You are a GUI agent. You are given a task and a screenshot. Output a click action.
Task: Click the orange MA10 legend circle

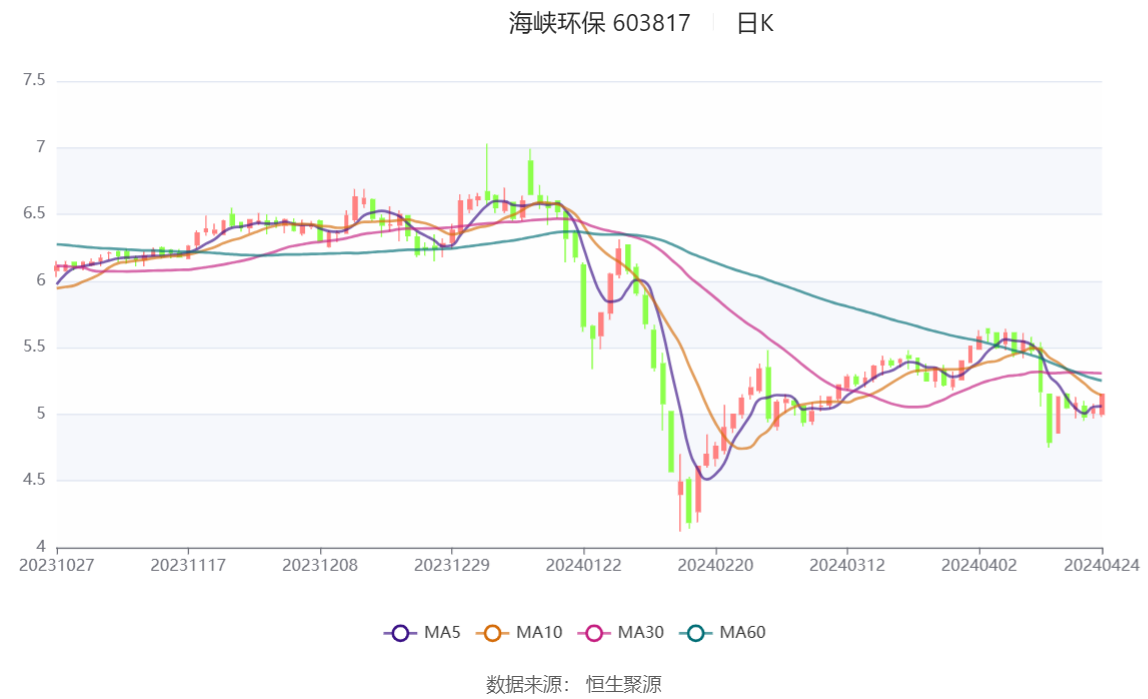click(493, 633)
